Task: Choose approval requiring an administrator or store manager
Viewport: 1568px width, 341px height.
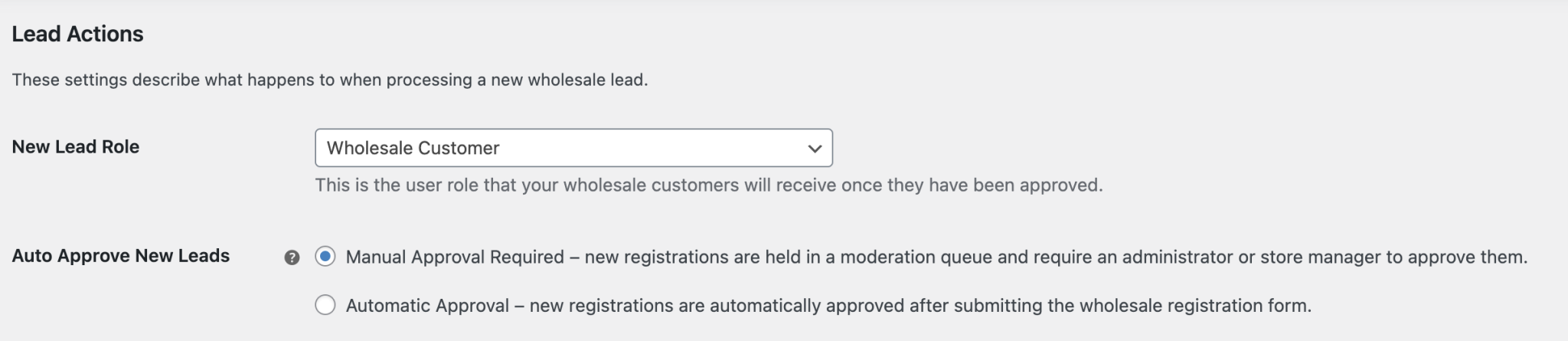Action: click(x=325, y=257)
